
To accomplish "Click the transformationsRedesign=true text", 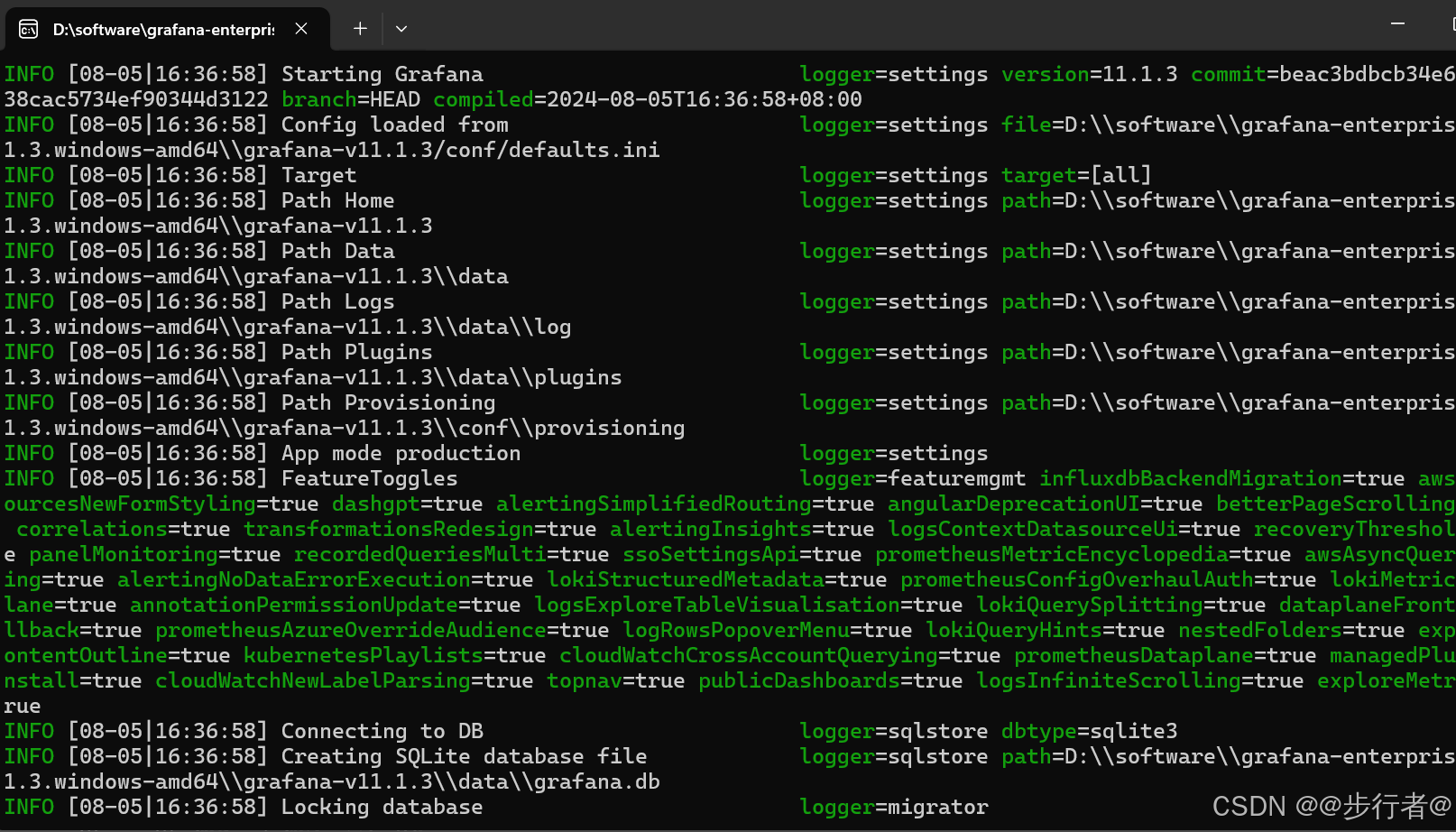I will click(x=420, y=529).
